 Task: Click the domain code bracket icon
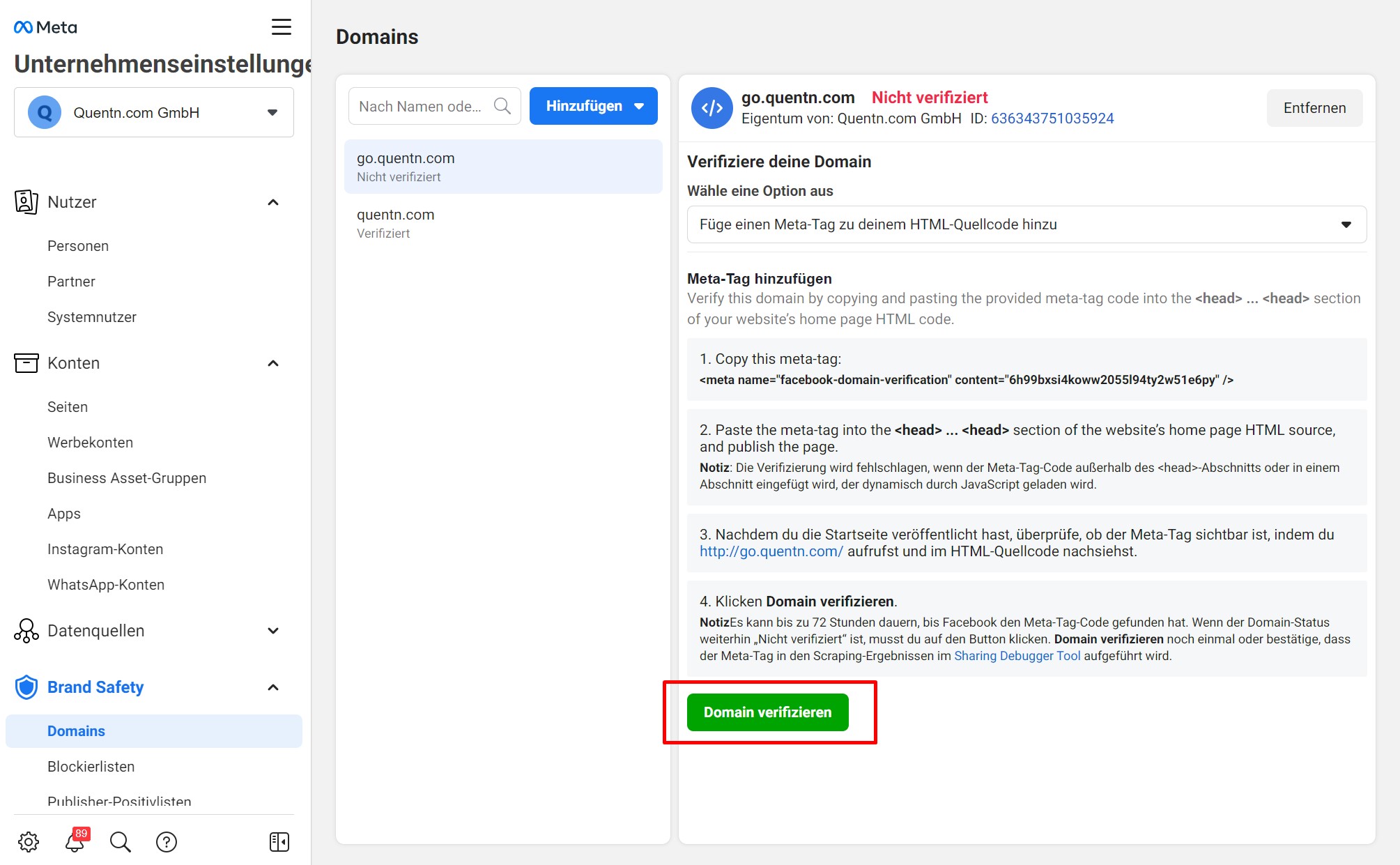[x=711, y=108]
